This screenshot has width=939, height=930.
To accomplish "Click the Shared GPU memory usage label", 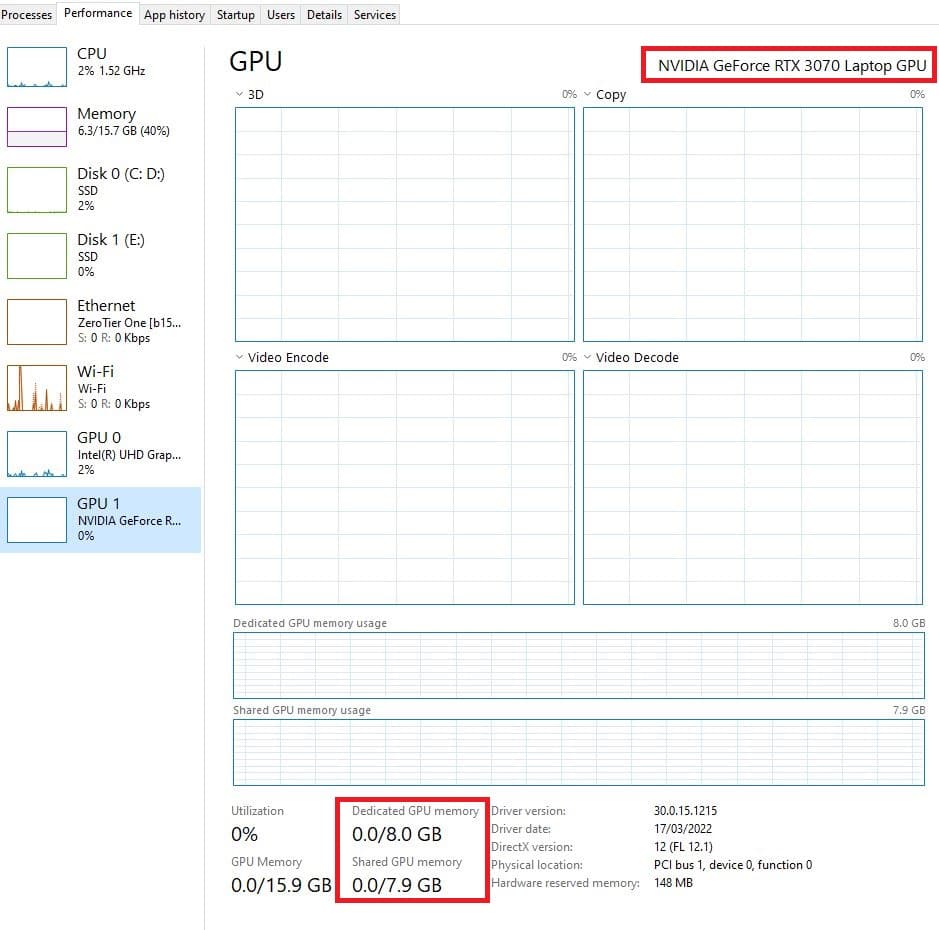I will click(x=302, y=710).
